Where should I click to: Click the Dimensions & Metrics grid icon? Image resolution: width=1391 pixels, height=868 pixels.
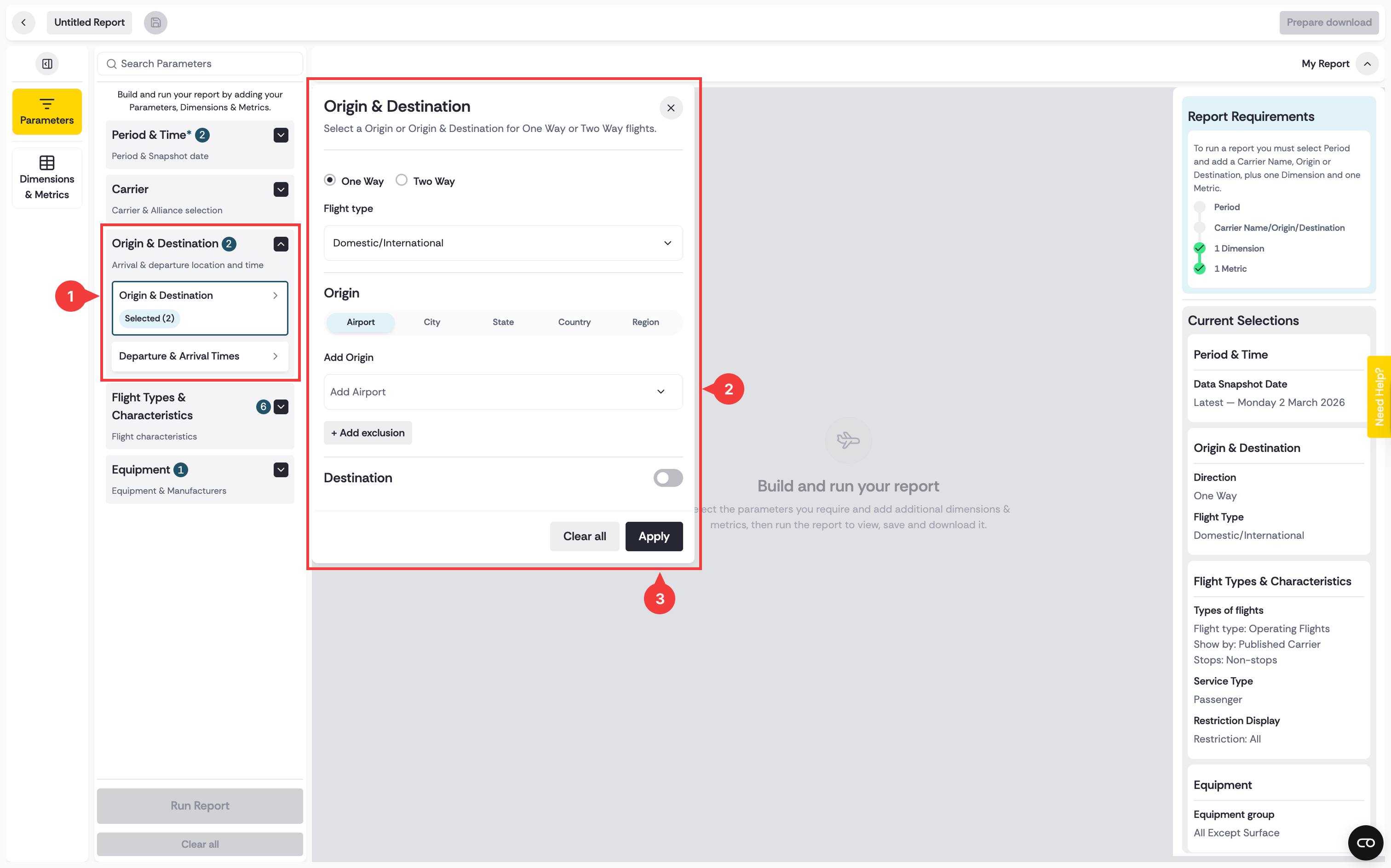(x=47, y=162)
